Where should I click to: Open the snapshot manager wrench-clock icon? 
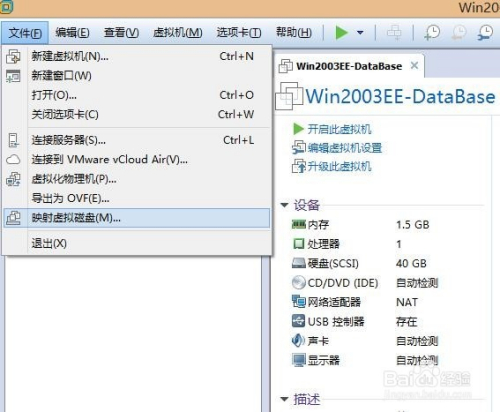click(485, 33)
